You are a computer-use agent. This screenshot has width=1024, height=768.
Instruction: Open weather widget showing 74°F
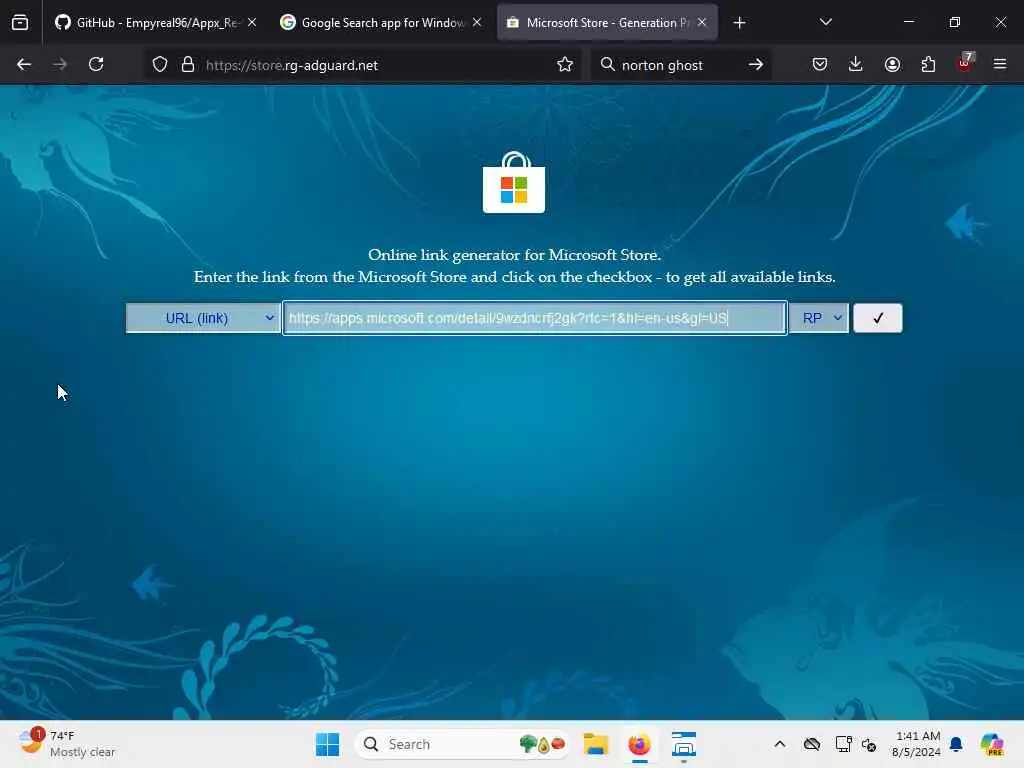click(x=67, y=744)
